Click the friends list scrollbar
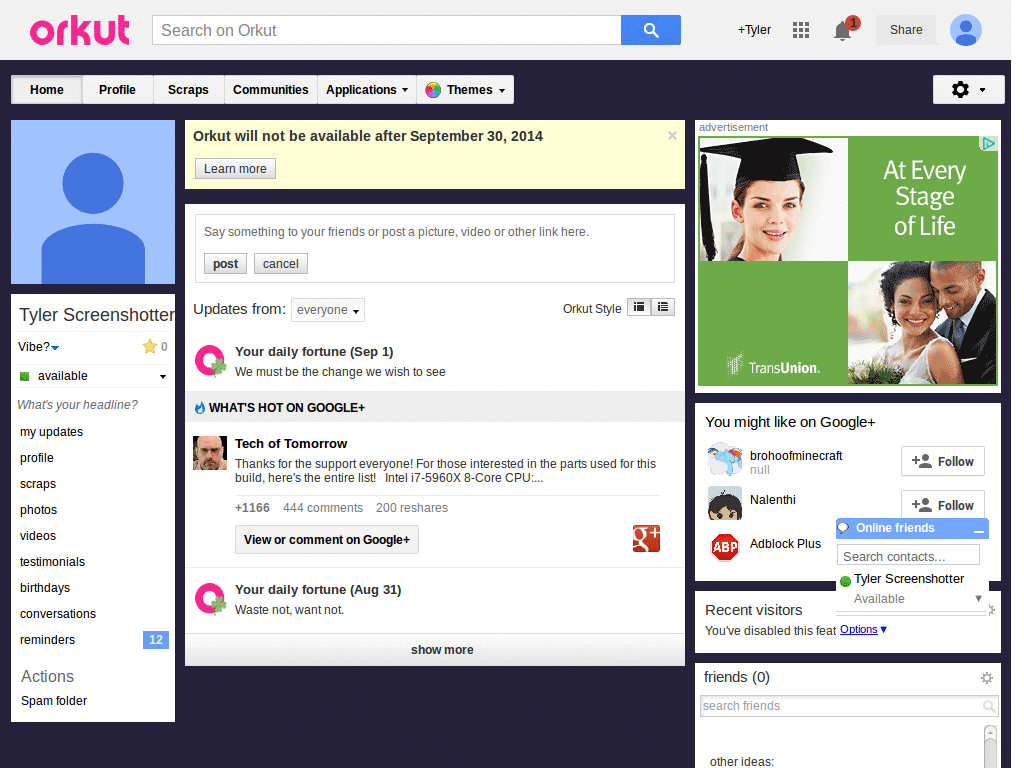This screenshot has width=1024, height=768. point(990,746)
